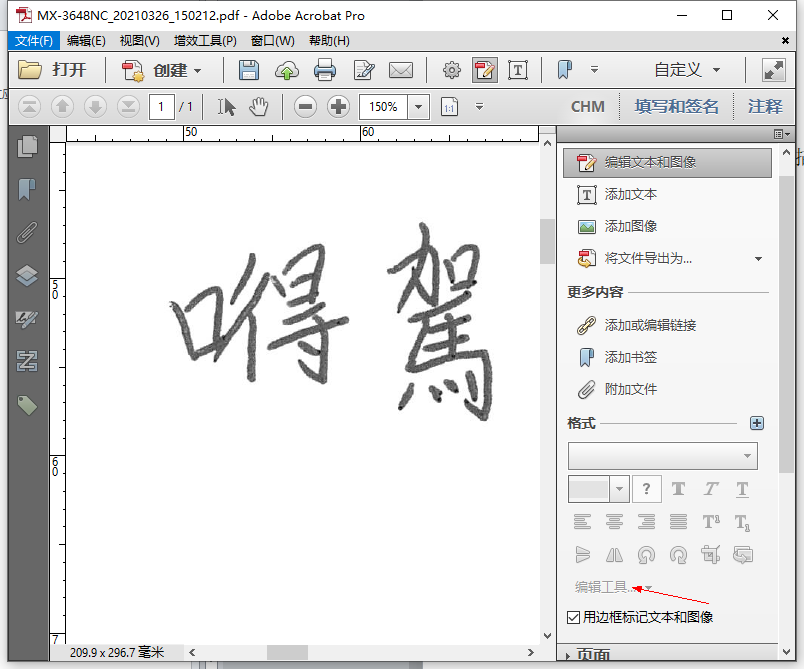Switch to full-screen with the expand arrows icon

tap(774, 70)
